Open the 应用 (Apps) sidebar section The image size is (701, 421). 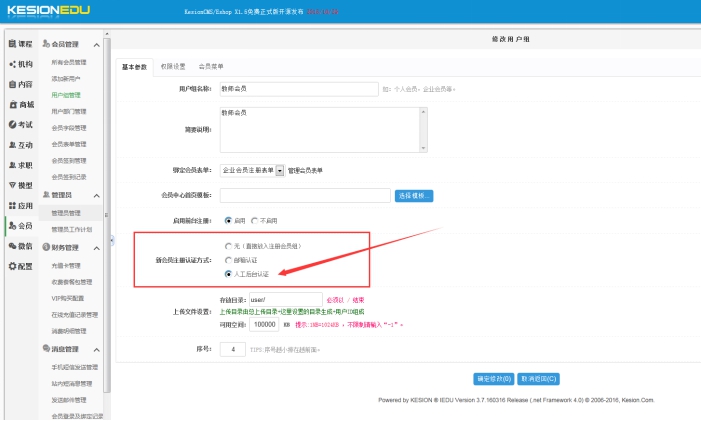[20, 205]
